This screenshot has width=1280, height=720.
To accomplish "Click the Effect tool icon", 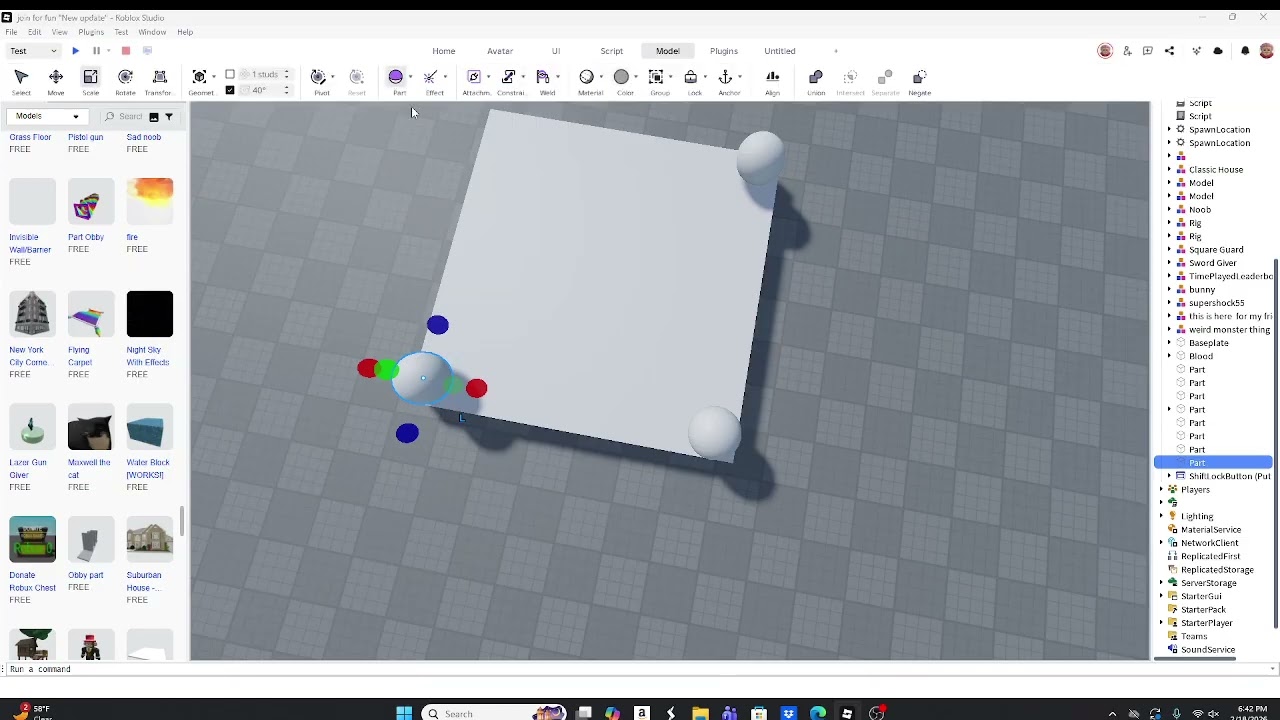I will 431,77.
